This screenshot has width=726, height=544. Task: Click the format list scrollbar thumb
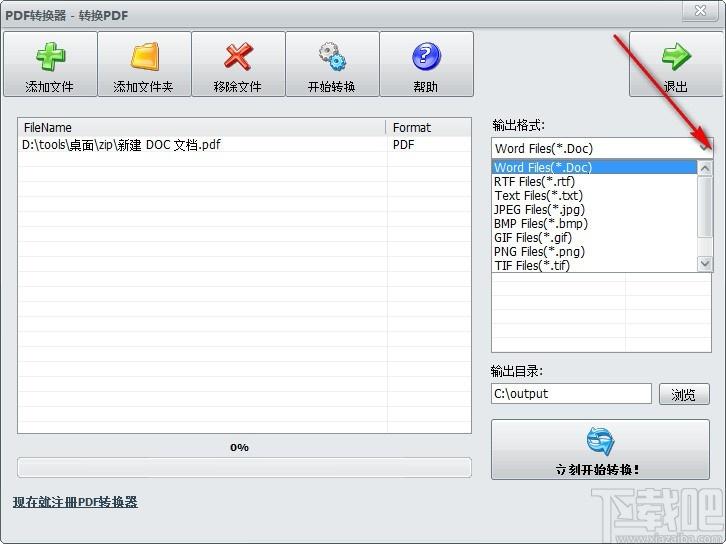coord(705,207)
